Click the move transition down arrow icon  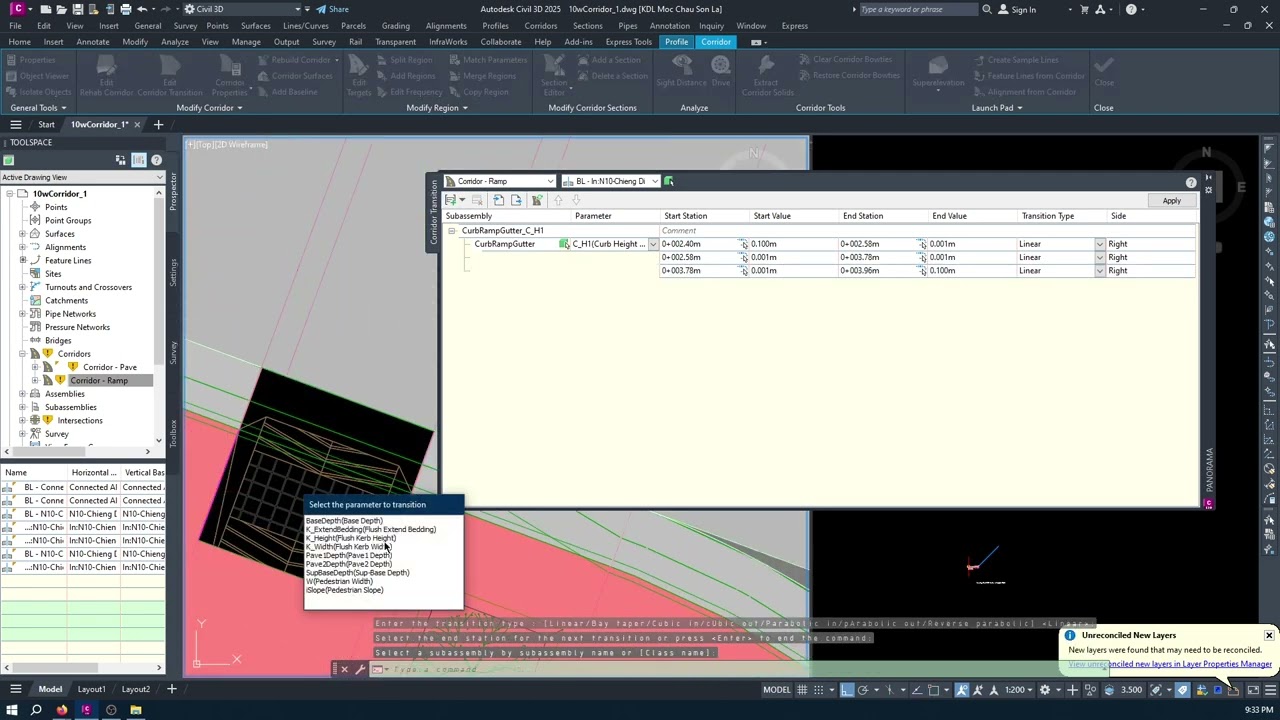coord(576,200)
